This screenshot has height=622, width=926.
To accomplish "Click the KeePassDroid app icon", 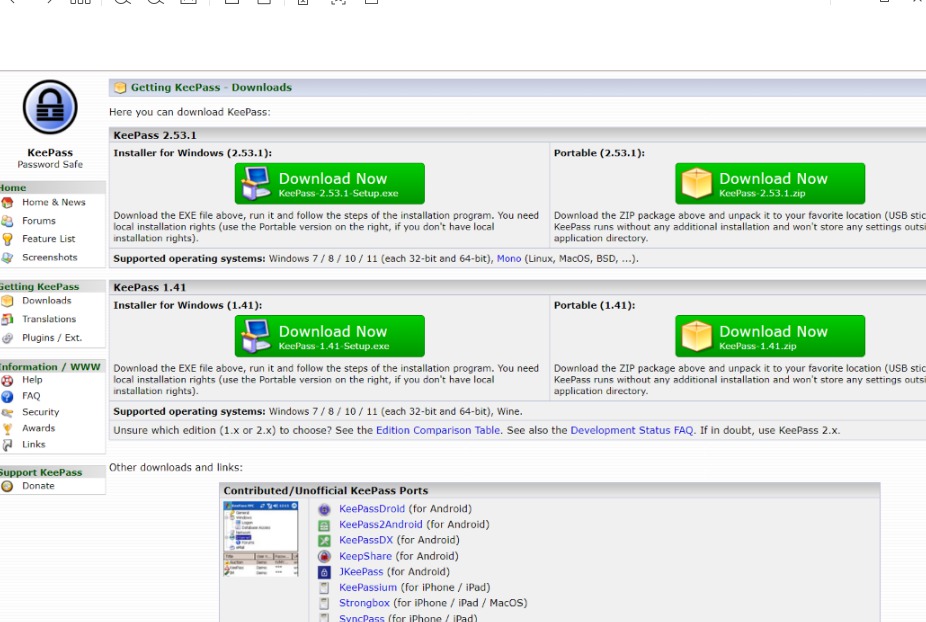I will 324,509.
